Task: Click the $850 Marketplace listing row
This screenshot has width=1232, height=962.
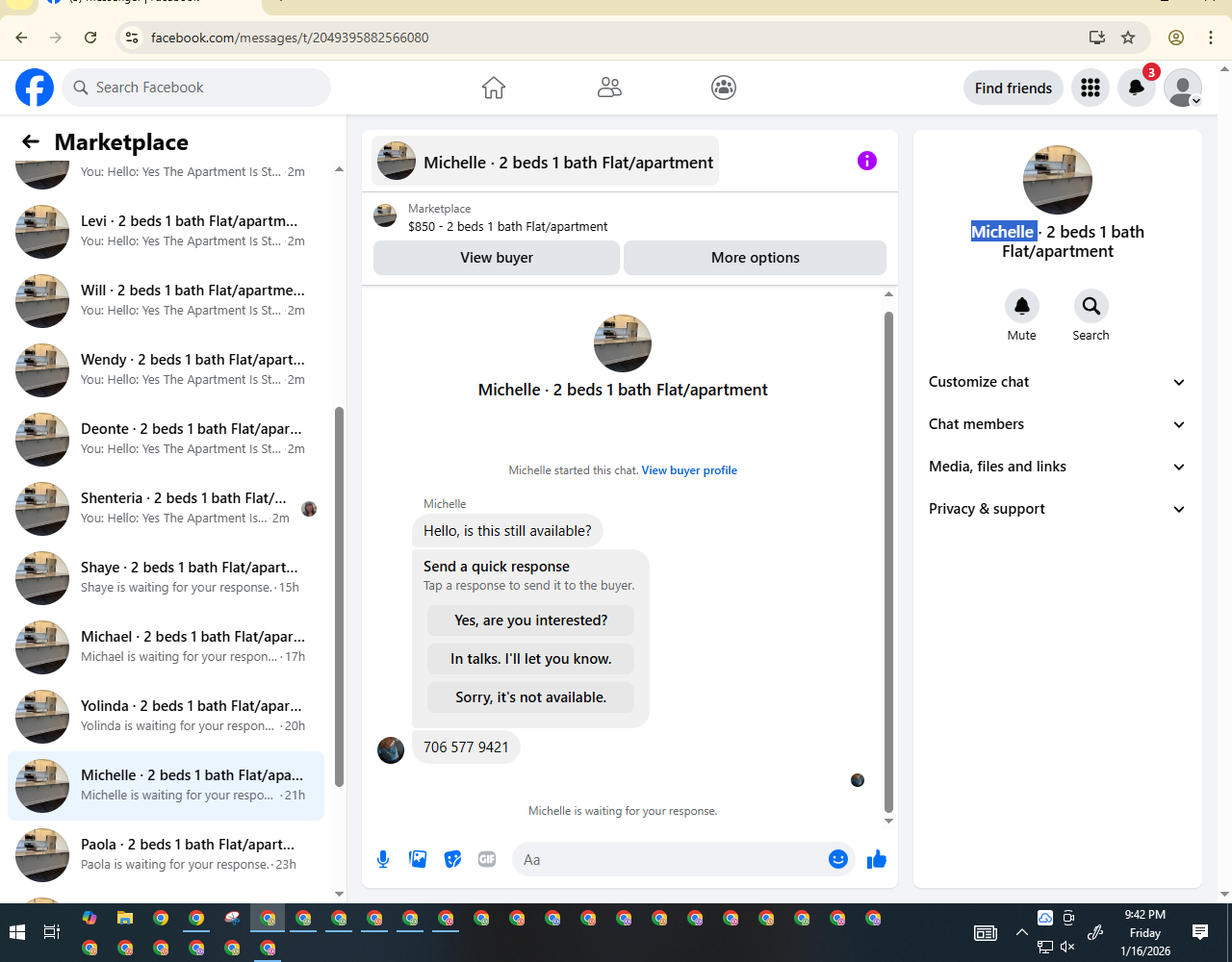Action: [x=629, y=217]
